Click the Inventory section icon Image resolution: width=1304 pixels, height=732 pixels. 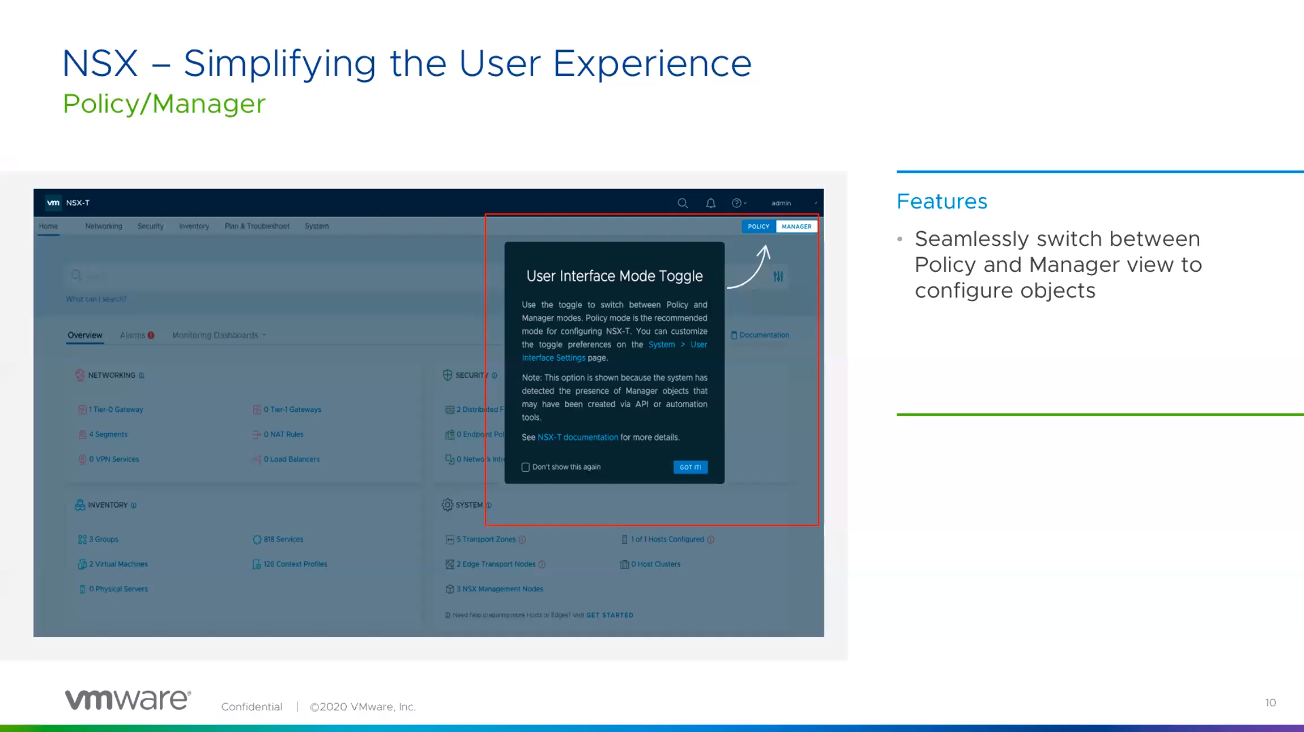click(x=80, y=505)
